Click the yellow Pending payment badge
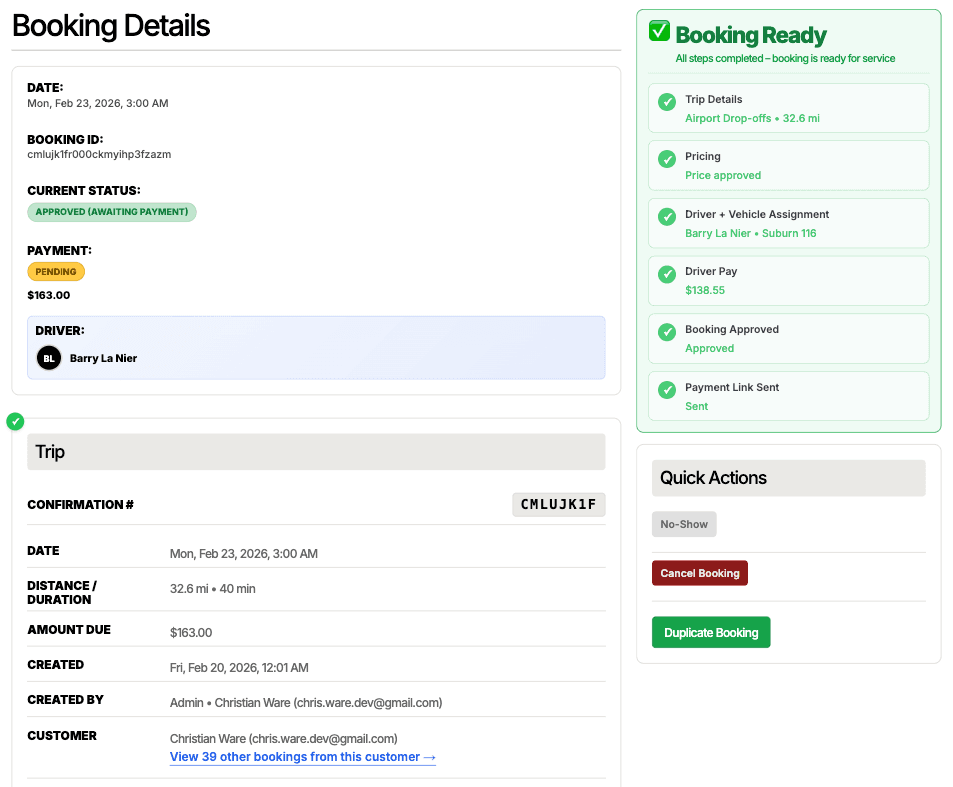953x787 pixels. point(56,272)
